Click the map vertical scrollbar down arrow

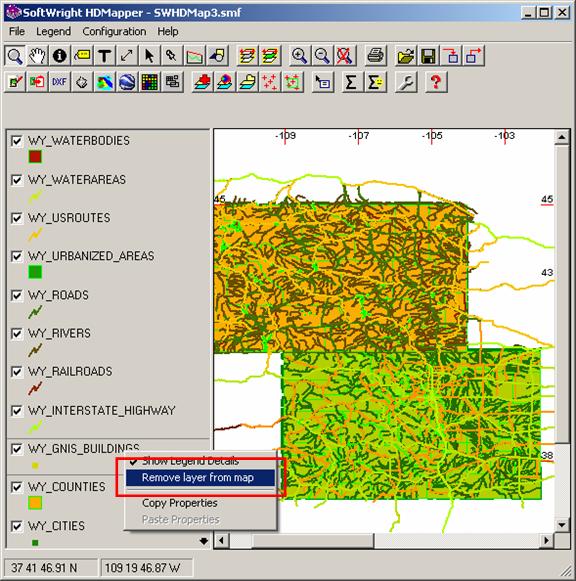[562, 525]
